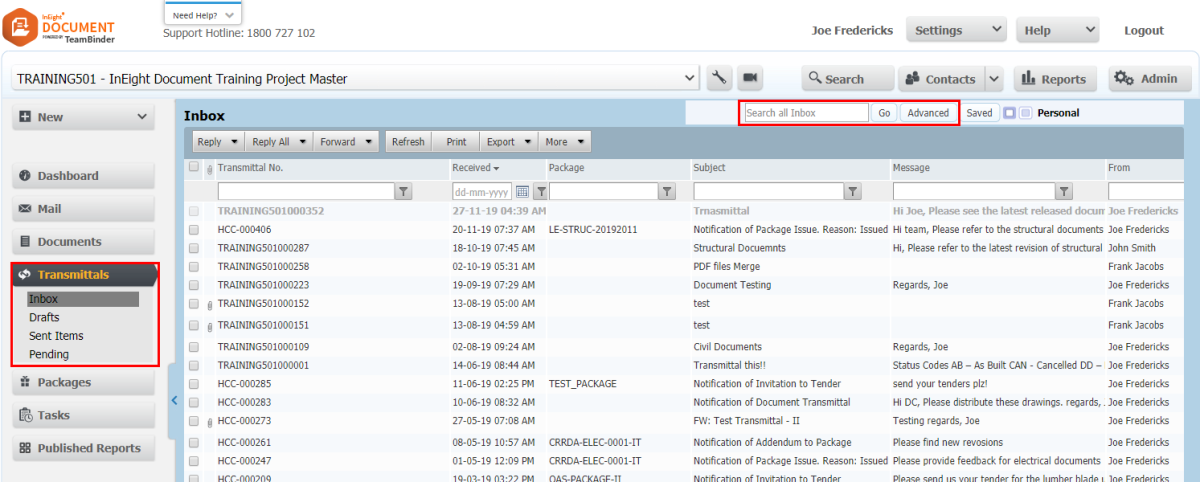The height and width of the screenshot is (482, 1200).
Task: Expand the Settings dropdown
Action: (x=955, y=30)
